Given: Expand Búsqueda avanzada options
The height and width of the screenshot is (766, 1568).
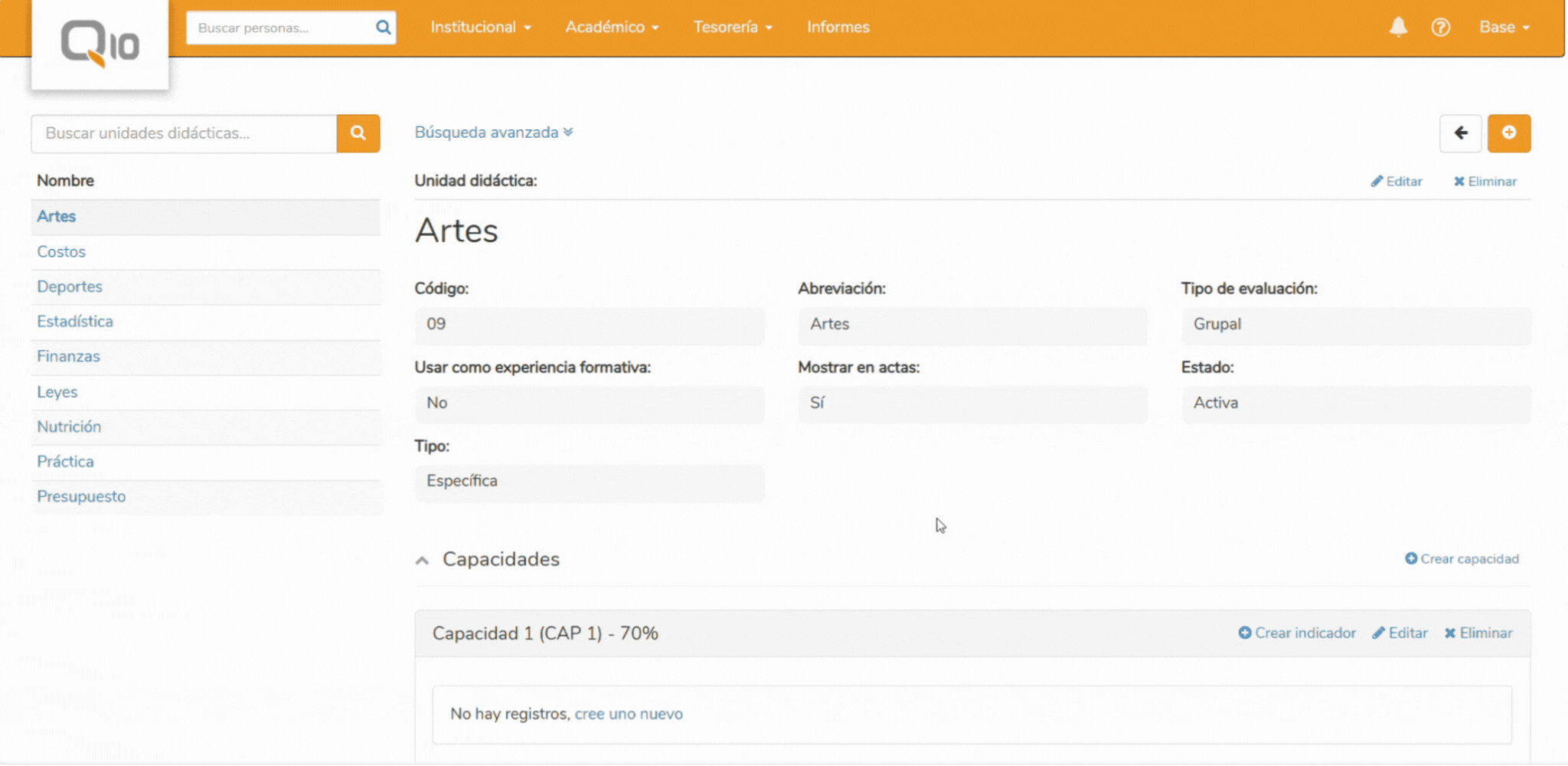Looking at the screenshot, I should point(493,133).
